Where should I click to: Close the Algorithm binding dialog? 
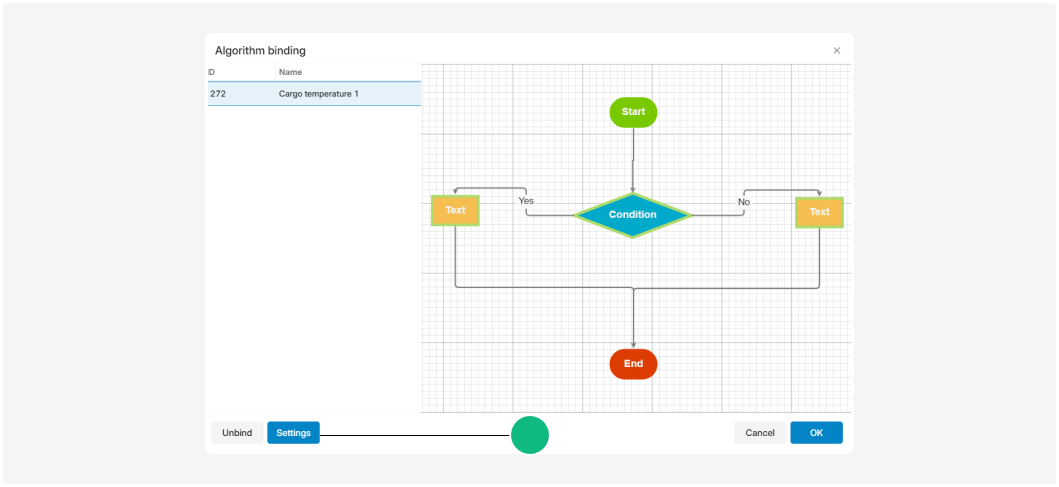click(836, 51)
